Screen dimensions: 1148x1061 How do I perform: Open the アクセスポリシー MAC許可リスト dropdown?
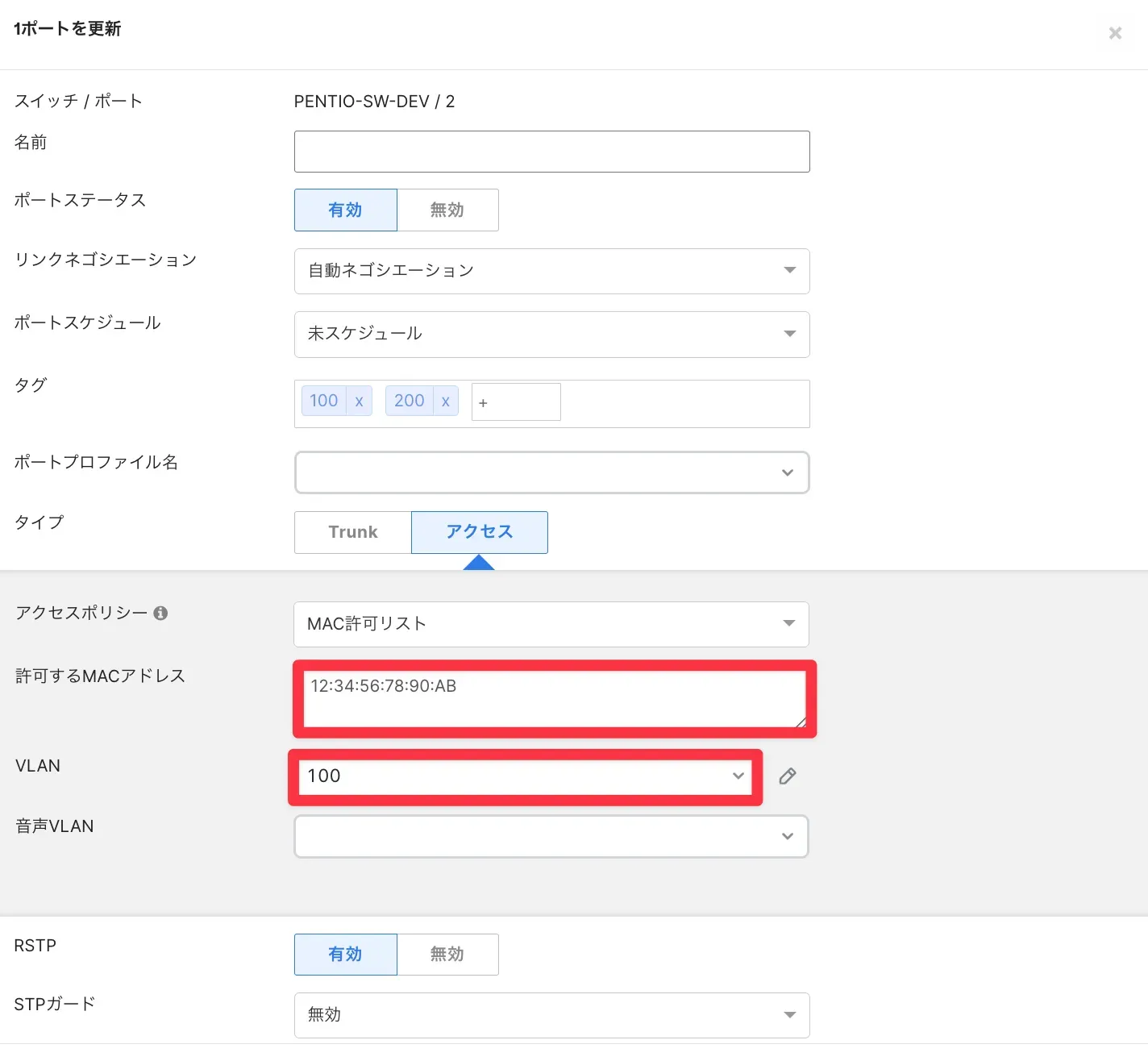[551, 624]
